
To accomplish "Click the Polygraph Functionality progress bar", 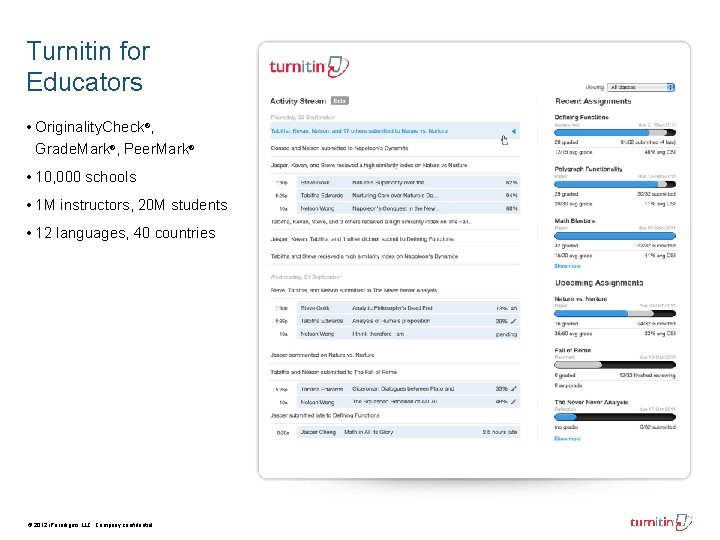I will click(x=615, y=185).
